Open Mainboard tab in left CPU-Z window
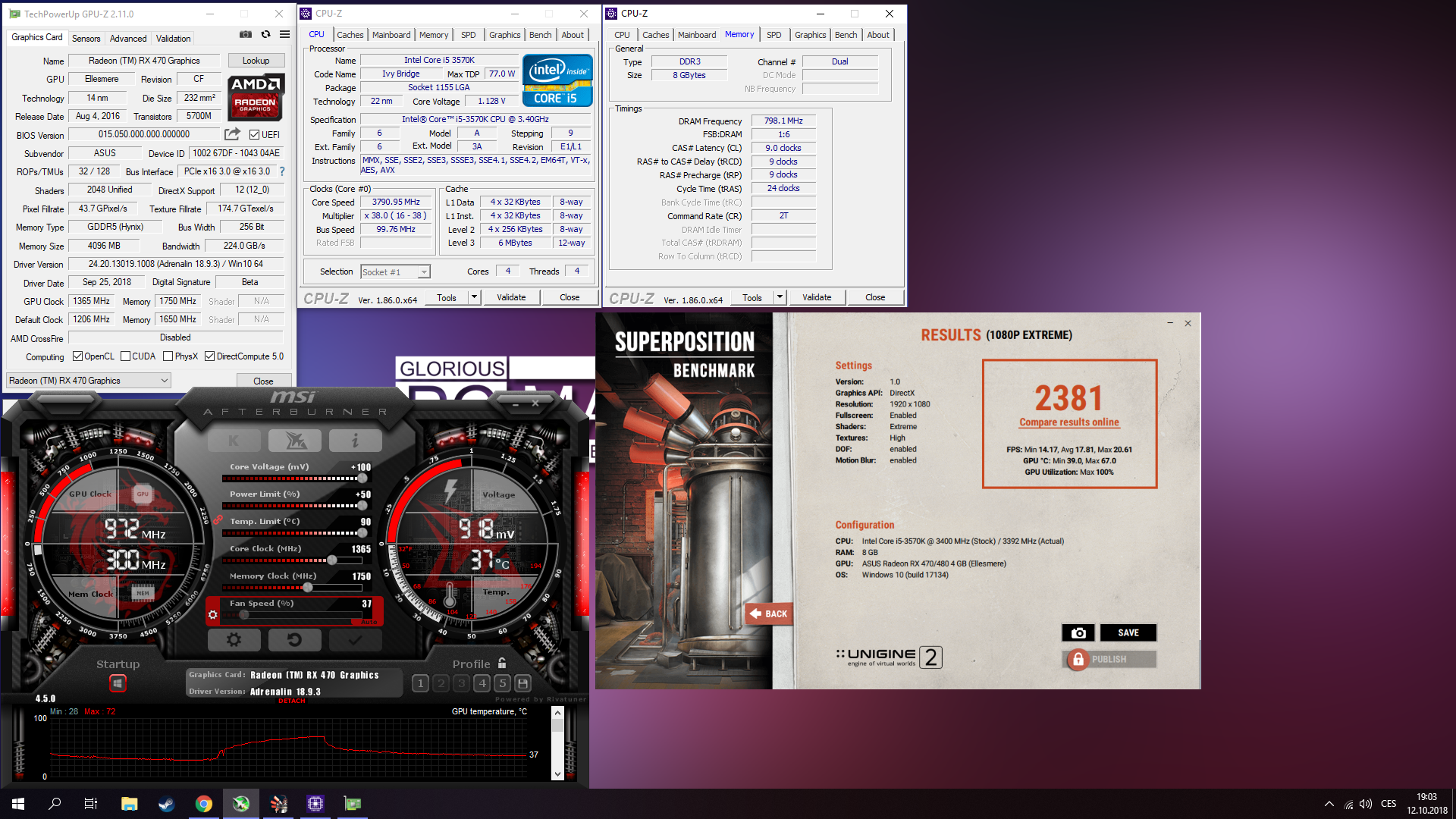 [391, 35]
